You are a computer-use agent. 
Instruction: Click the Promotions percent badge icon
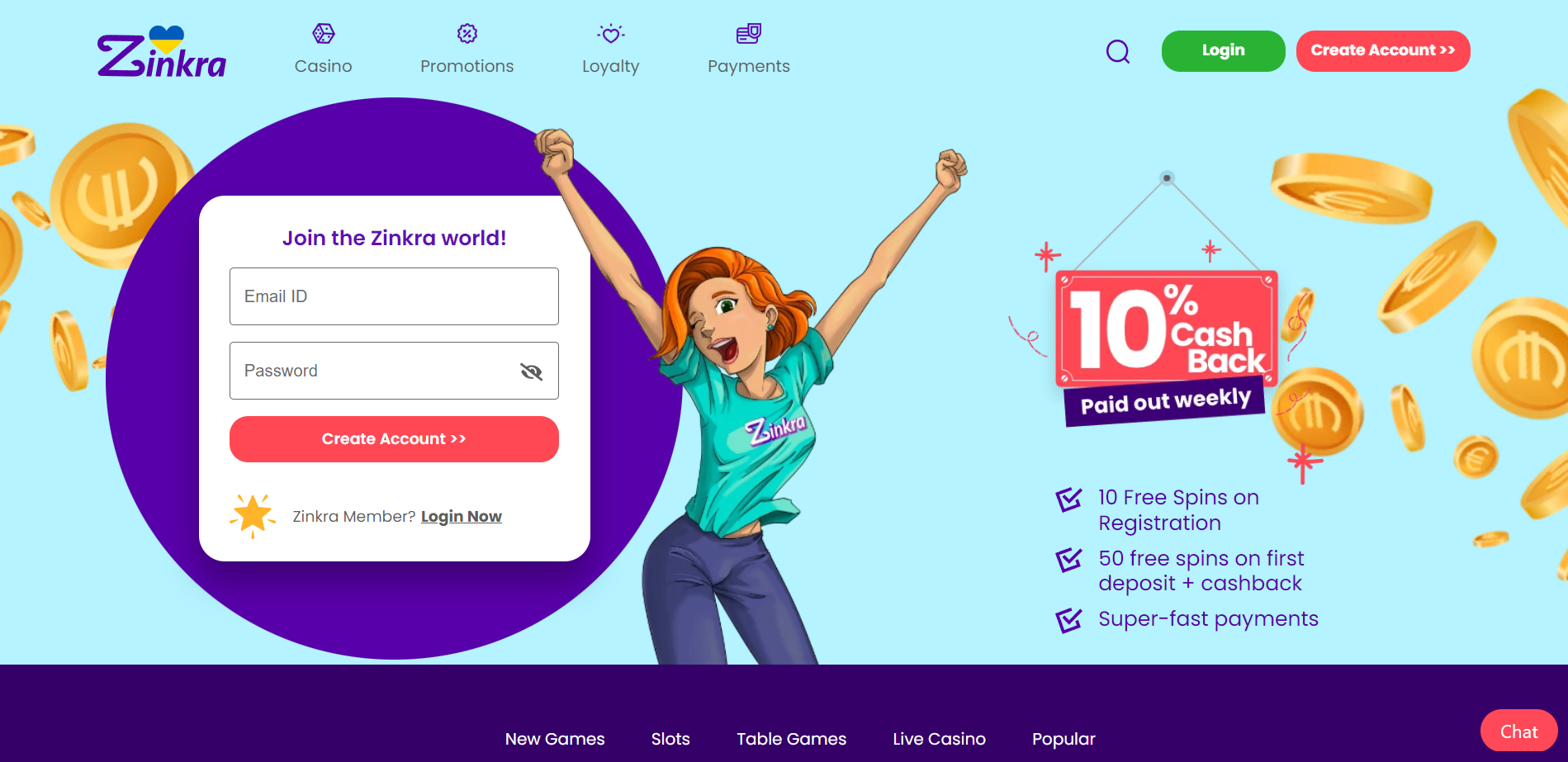click(x=467, y=34)
